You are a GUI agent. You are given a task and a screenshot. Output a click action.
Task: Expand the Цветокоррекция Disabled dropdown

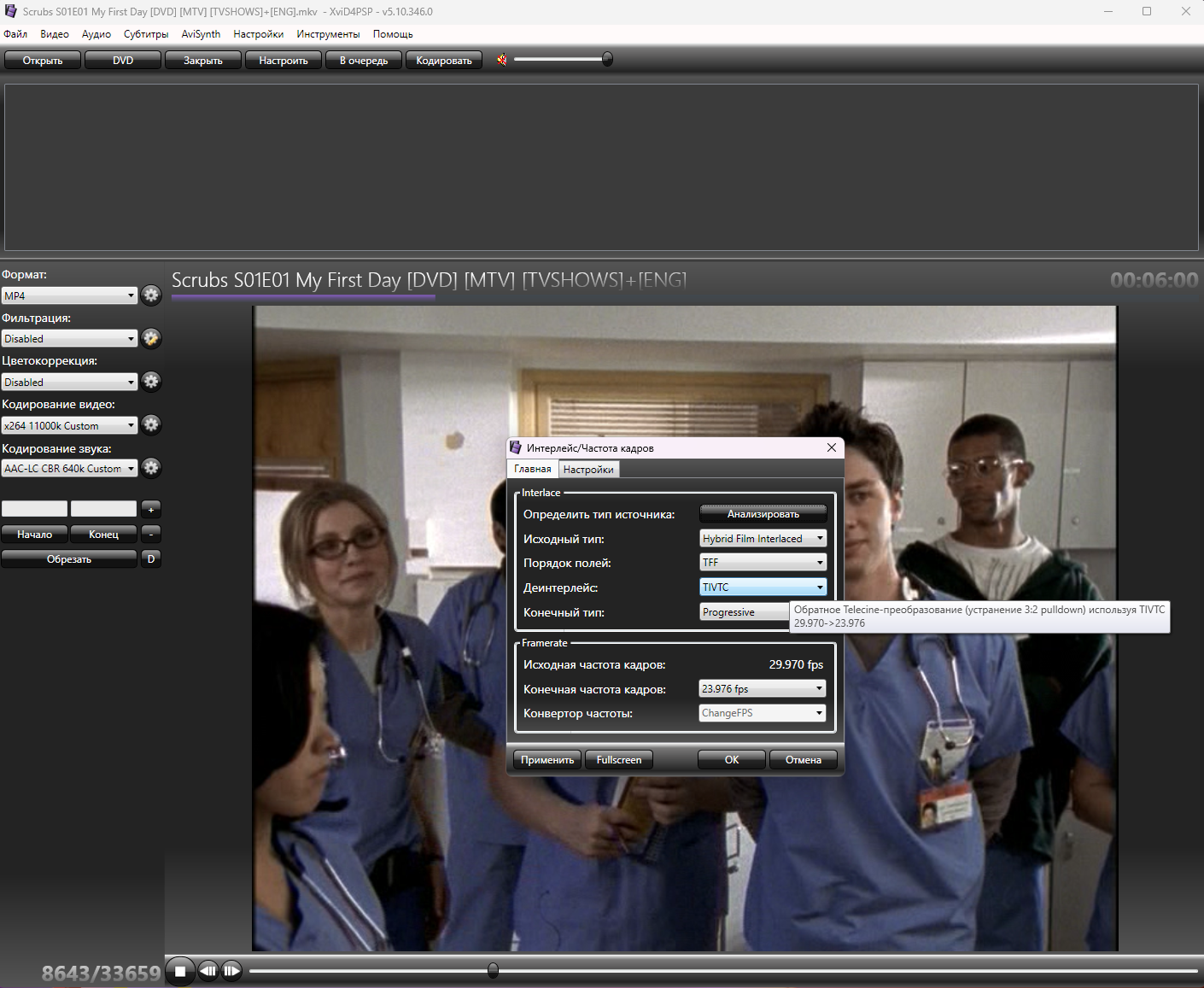point(69,382)
